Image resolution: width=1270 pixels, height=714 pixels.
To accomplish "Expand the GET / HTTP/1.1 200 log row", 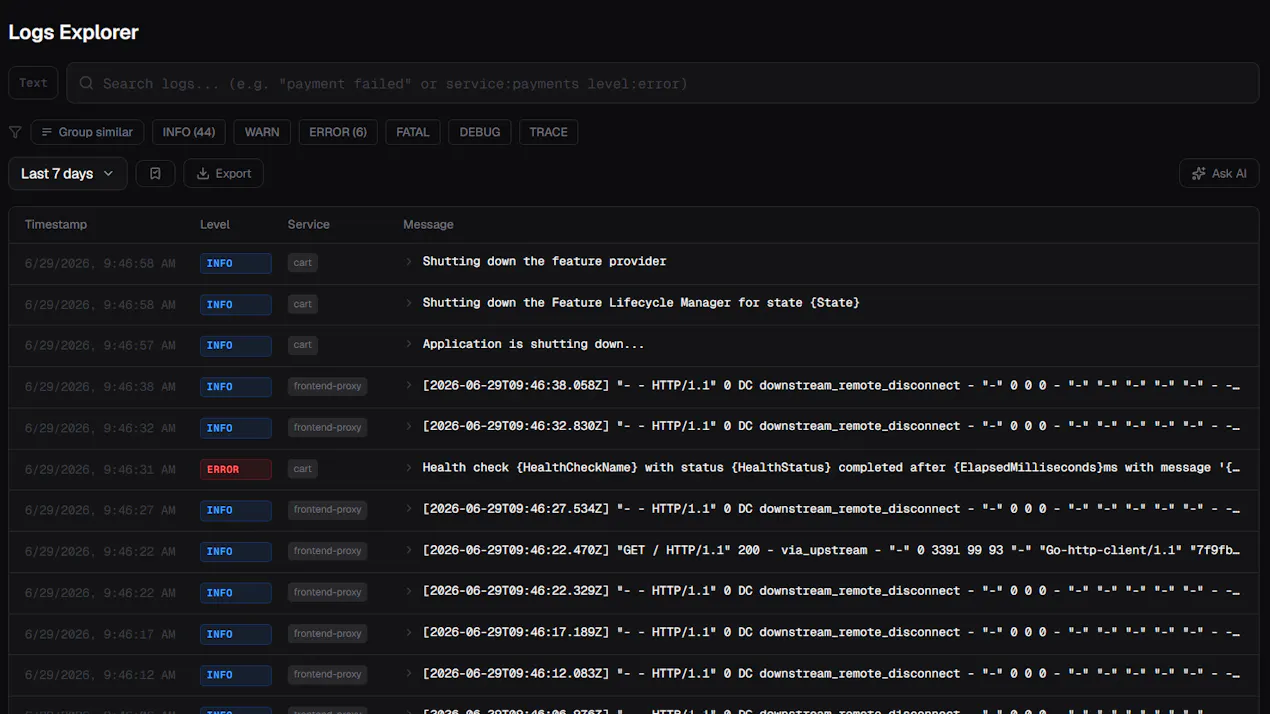I will (409, 550).
